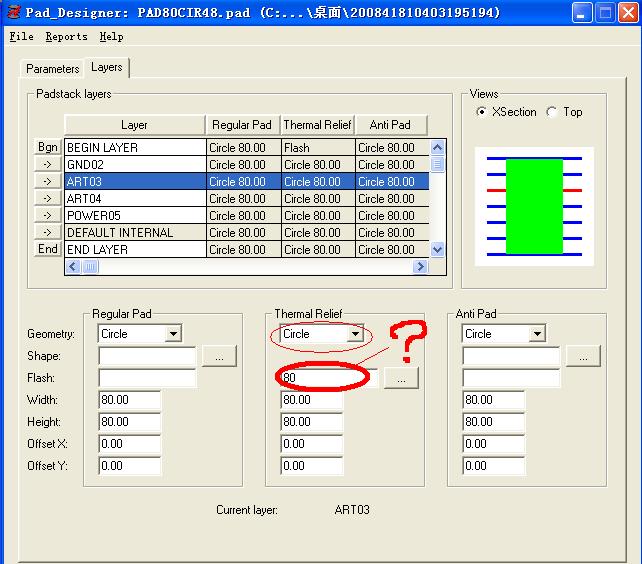Click the Flash thermal relief cell of BEGIN LAYER
The height and width of the screenshot is (564, 642).
[318, 147]
